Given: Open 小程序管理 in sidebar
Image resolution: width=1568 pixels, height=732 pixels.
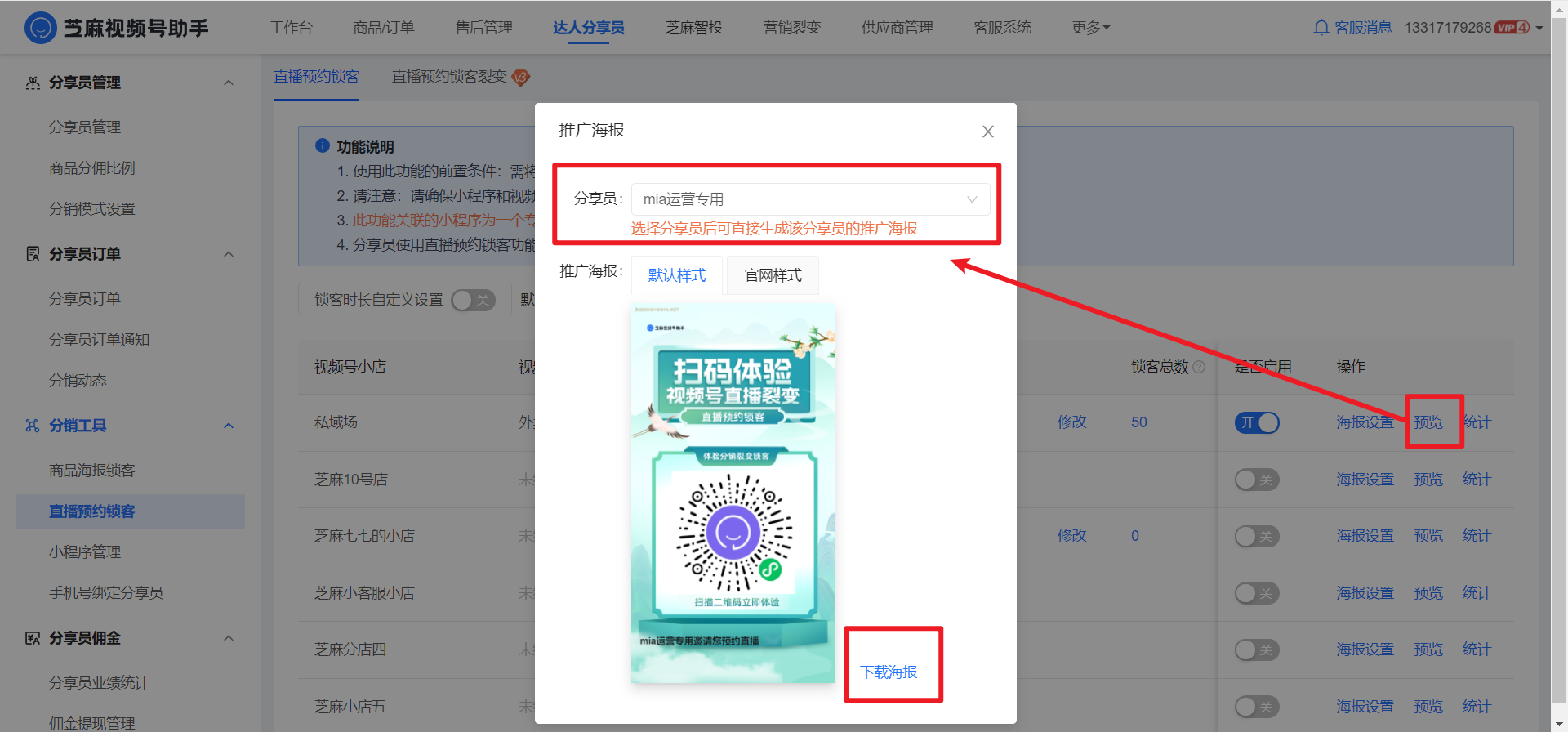Looking at the screenshot, I should (x=85, y=552).
